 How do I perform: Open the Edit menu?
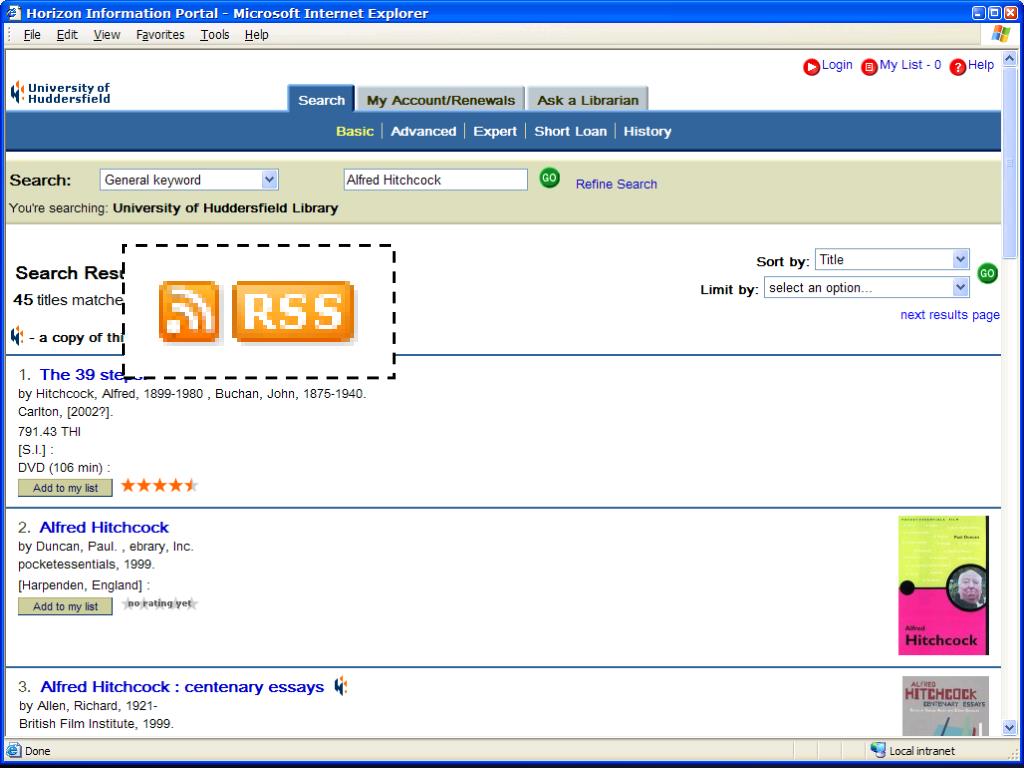[x=67, y=35]
